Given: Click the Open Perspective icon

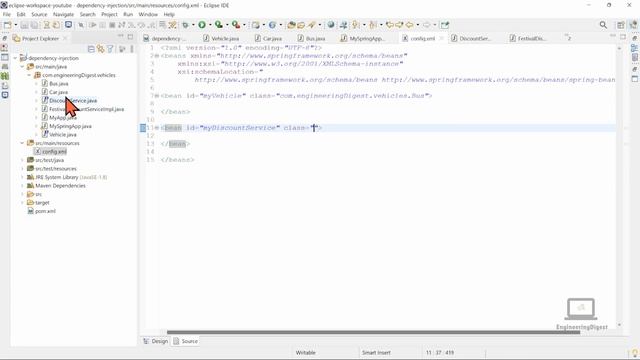Looking at the screenshot, I should (x=621, y=25).
